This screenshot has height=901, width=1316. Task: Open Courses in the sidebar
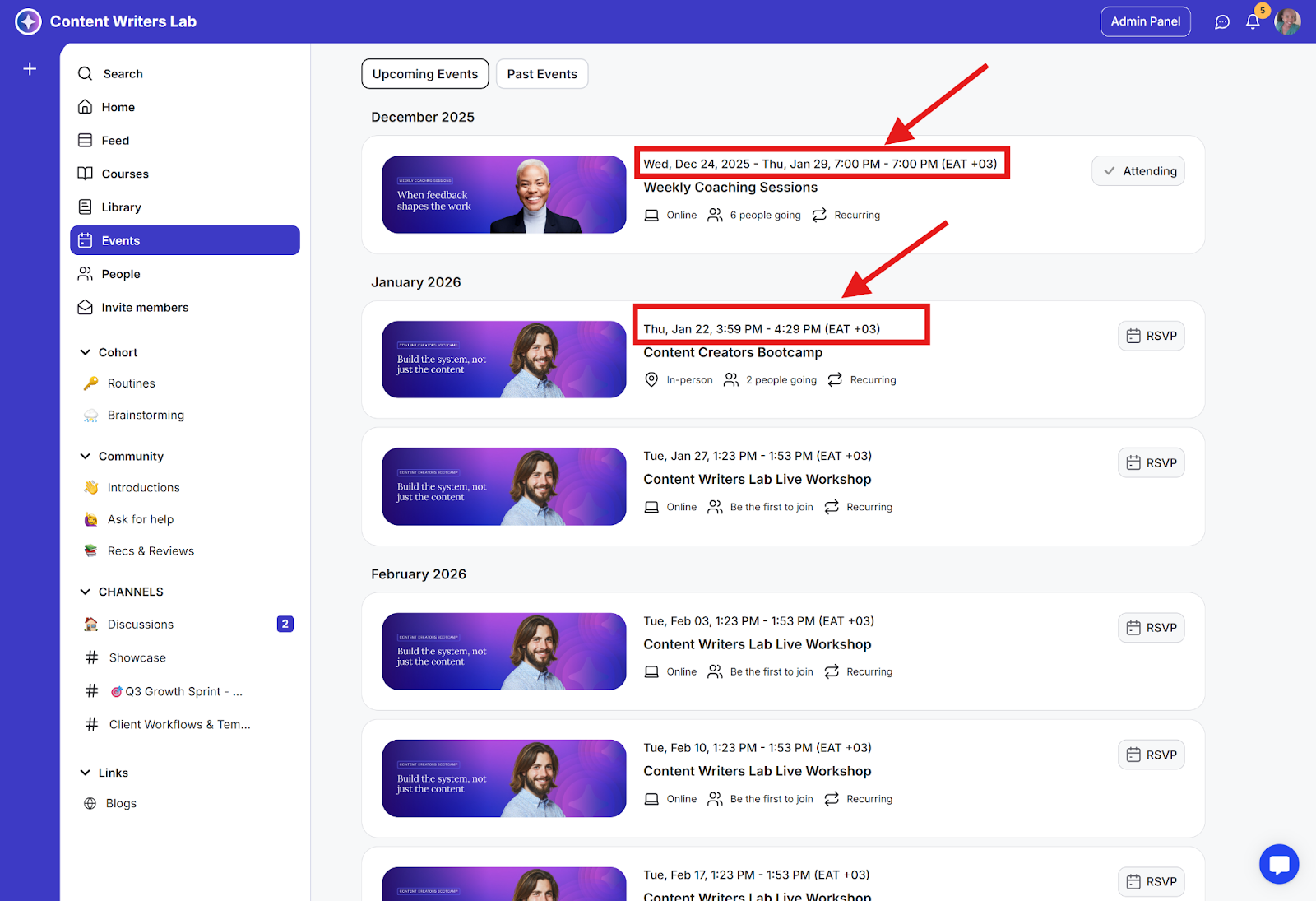coord(185,174)
